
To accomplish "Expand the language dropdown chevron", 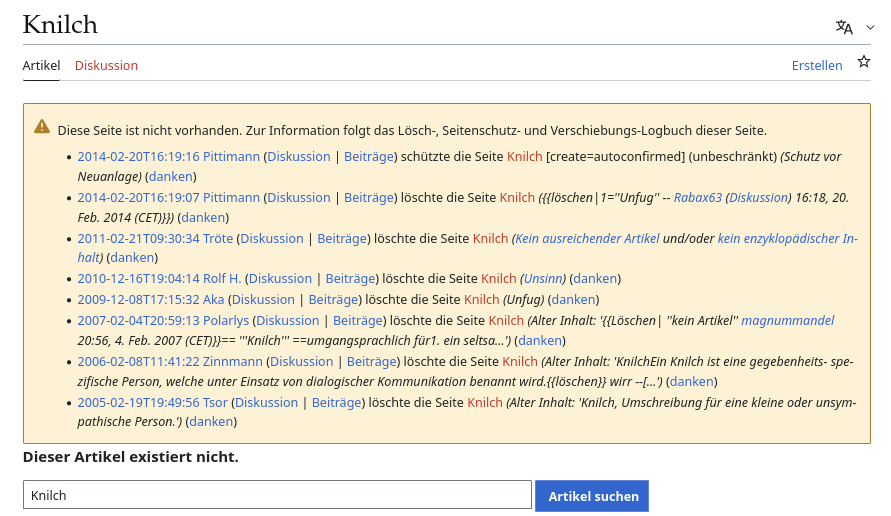I will [870, 27].
